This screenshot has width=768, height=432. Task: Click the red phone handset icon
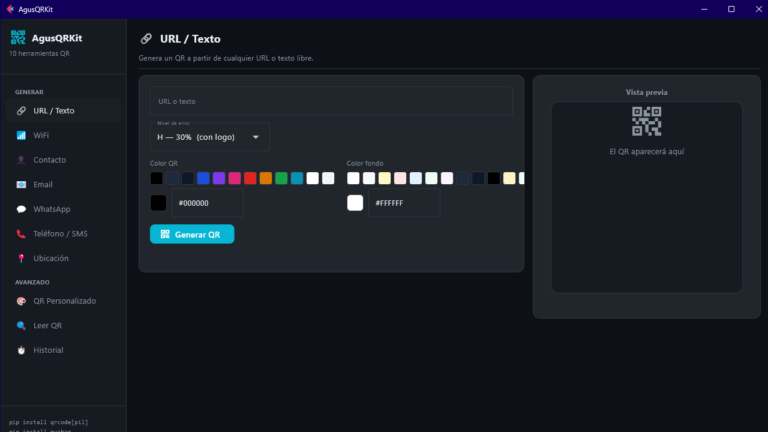pyautogui.click(x=21, y=234)
